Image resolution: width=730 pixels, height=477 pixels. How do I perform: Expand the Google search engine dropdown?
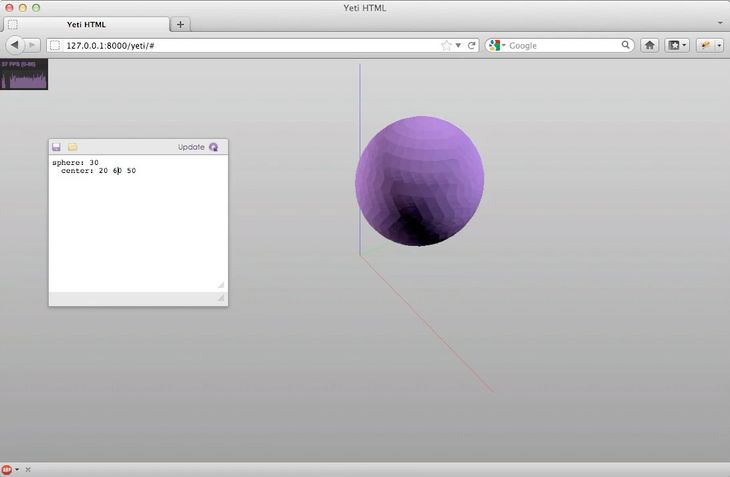click(x=503, y=46)
